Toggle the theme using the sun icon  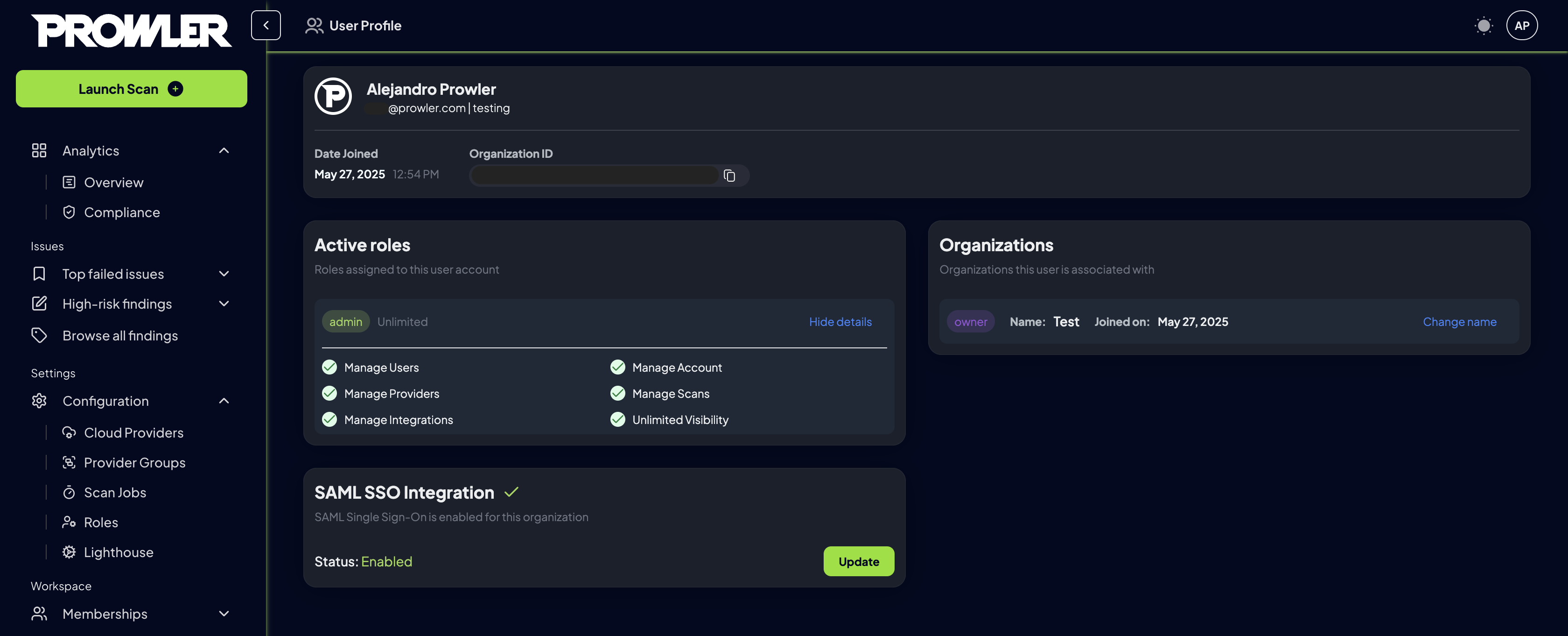pyautogui.click(x=1484, y=25)
